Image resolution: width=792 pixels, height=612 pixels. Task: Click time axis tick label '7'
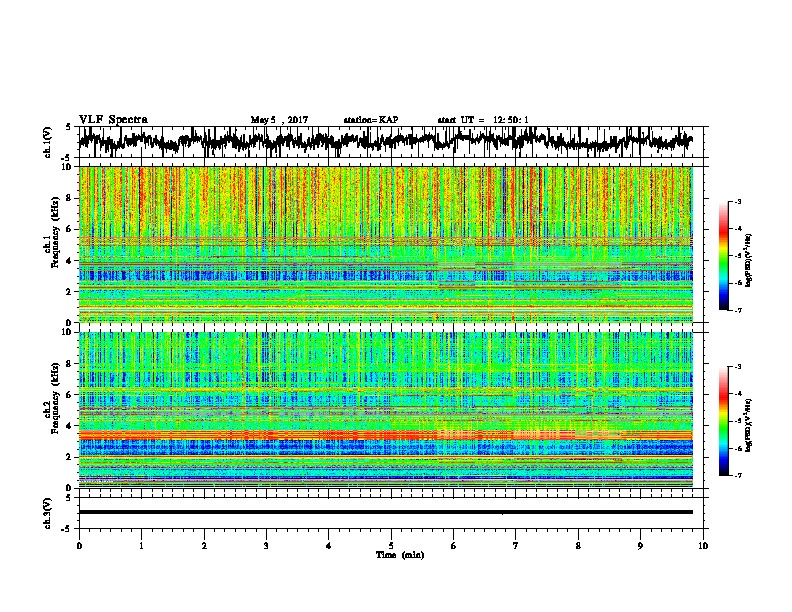[516, 546]
